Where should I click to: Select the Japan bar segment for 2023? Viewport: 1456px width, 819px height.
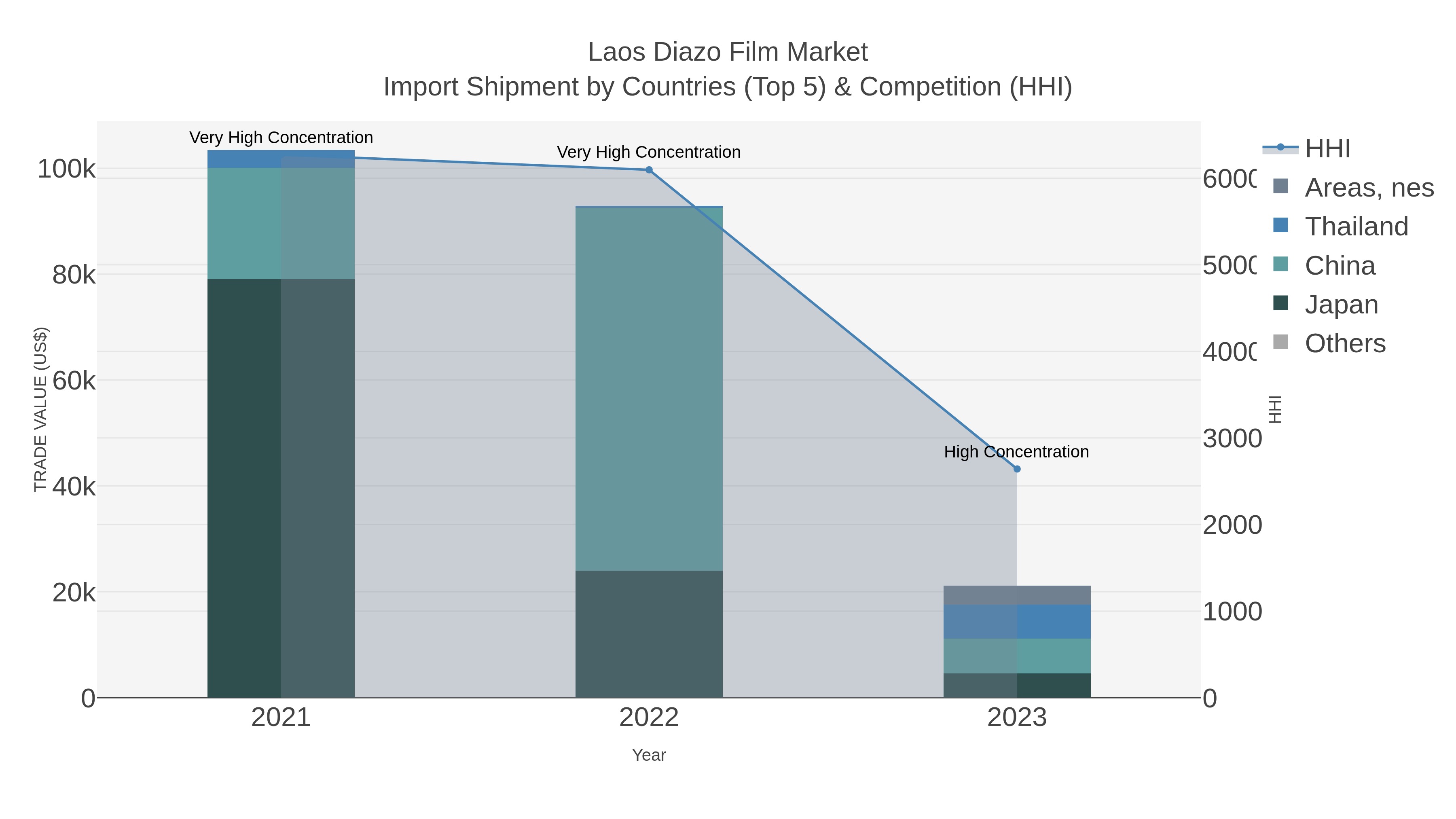(x=1017, y=686)
